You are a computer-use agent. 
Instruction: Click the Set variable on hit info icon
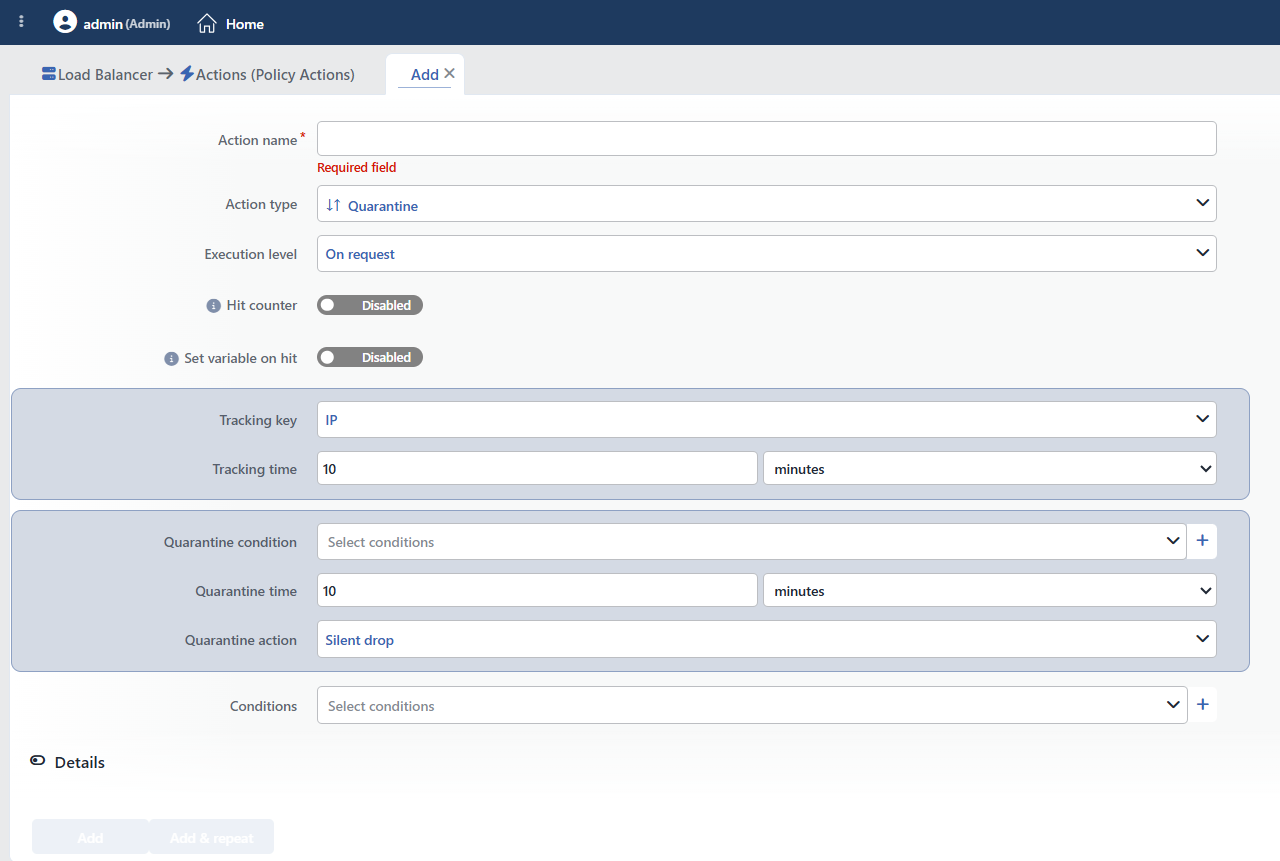[171, 358]
